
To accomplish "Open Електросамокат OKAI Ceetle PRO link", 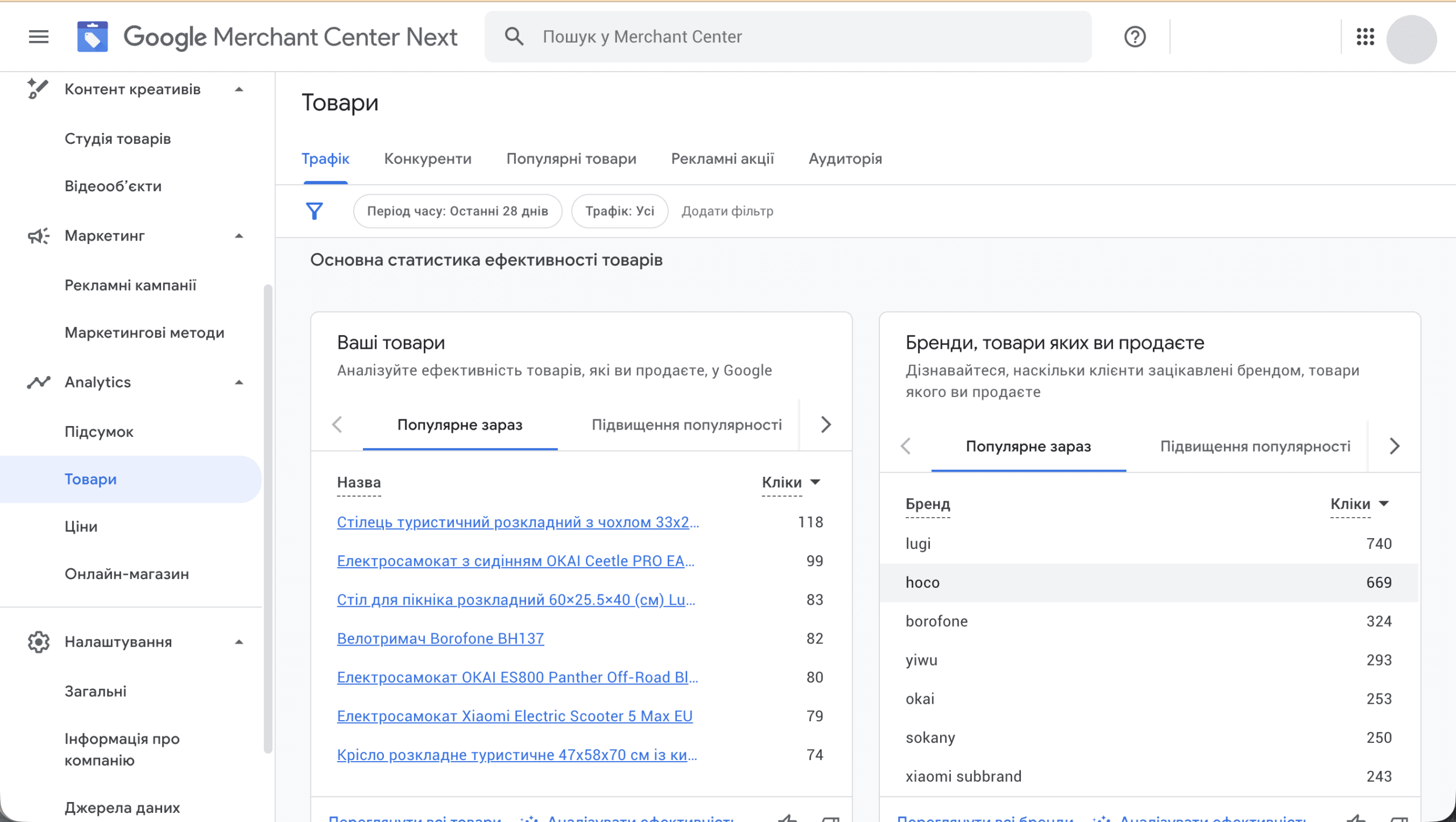I will [x=516, y=561].
